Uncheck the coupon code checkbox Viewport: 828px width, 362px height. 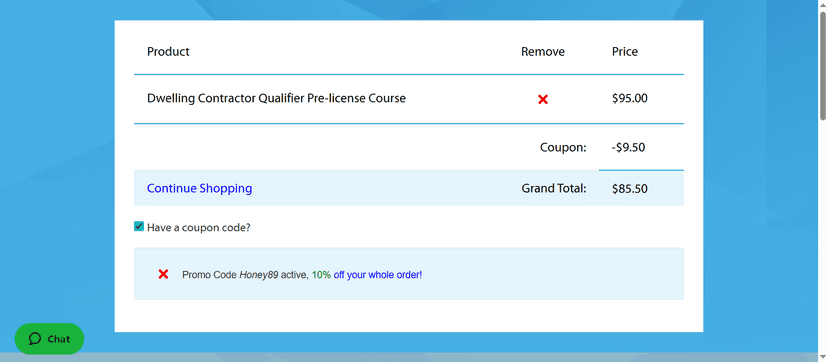coord(139,227)
